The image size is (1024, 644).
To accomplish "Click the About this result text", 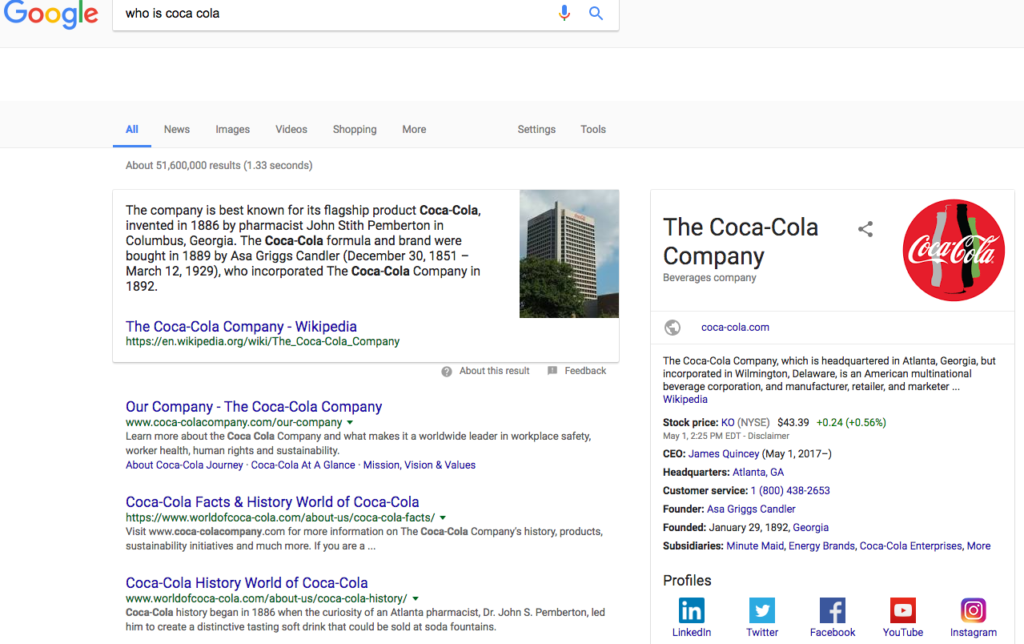I will tap(494, 371).
